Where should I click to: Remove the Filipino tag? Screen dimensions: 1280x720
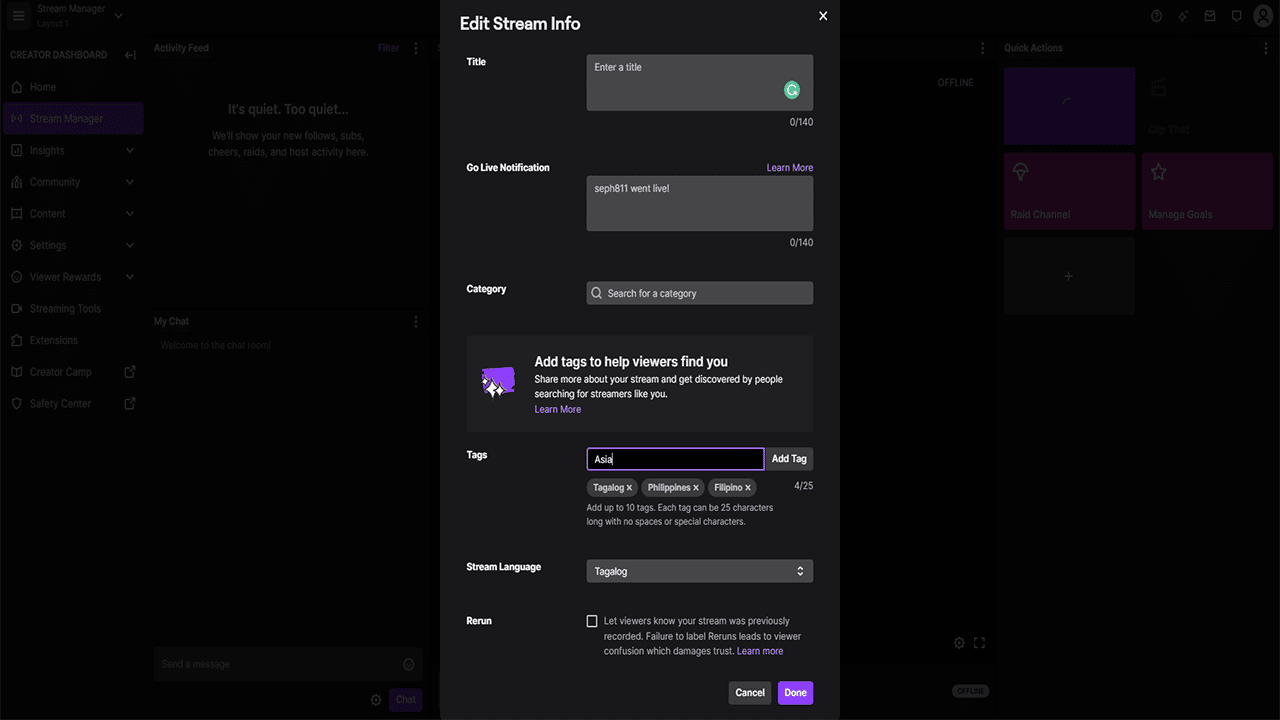pos(747,488)
